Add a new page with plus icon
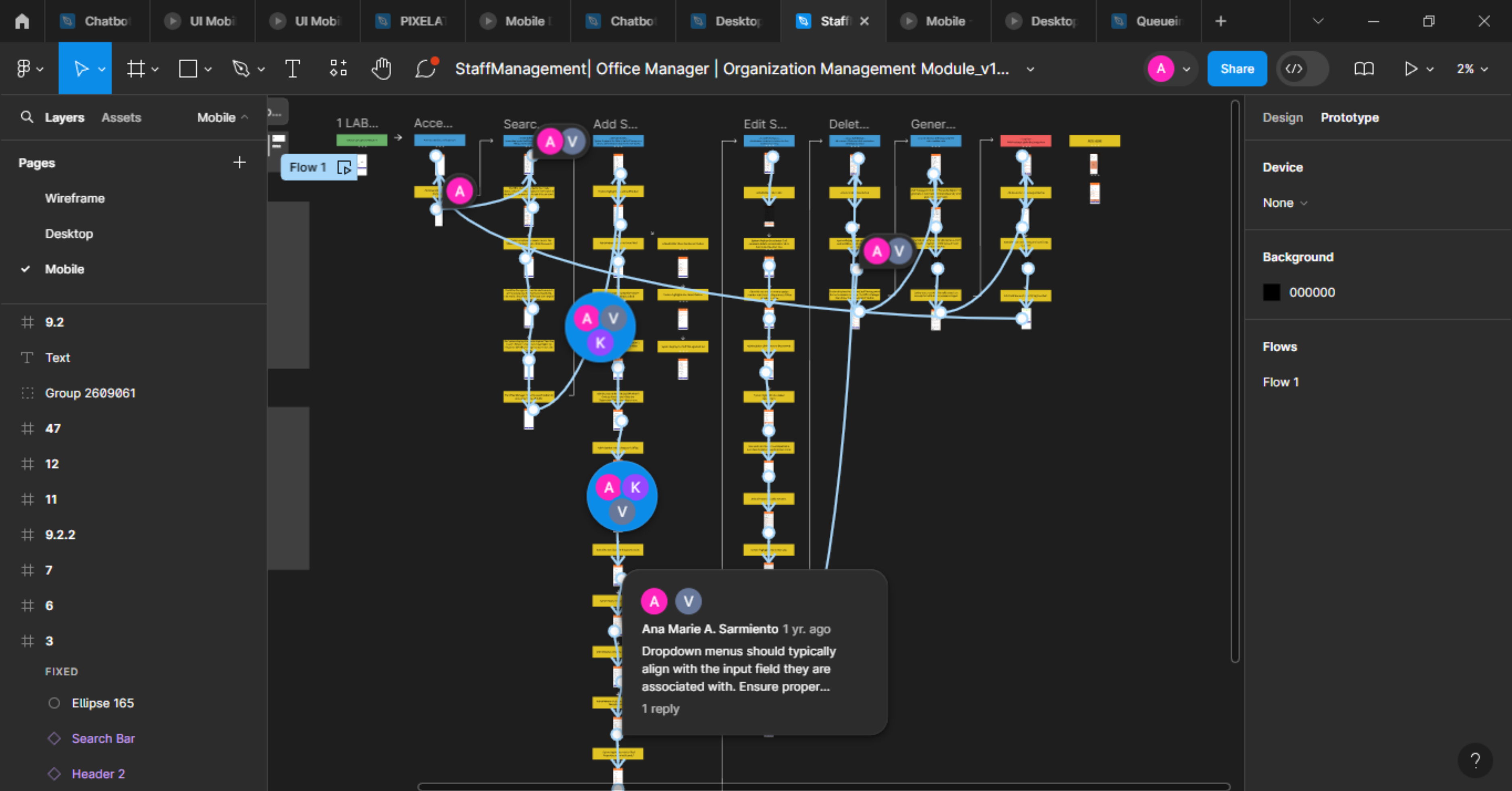Image resolution: width=1512 pixels, height=791 pixels. point(240,162)
